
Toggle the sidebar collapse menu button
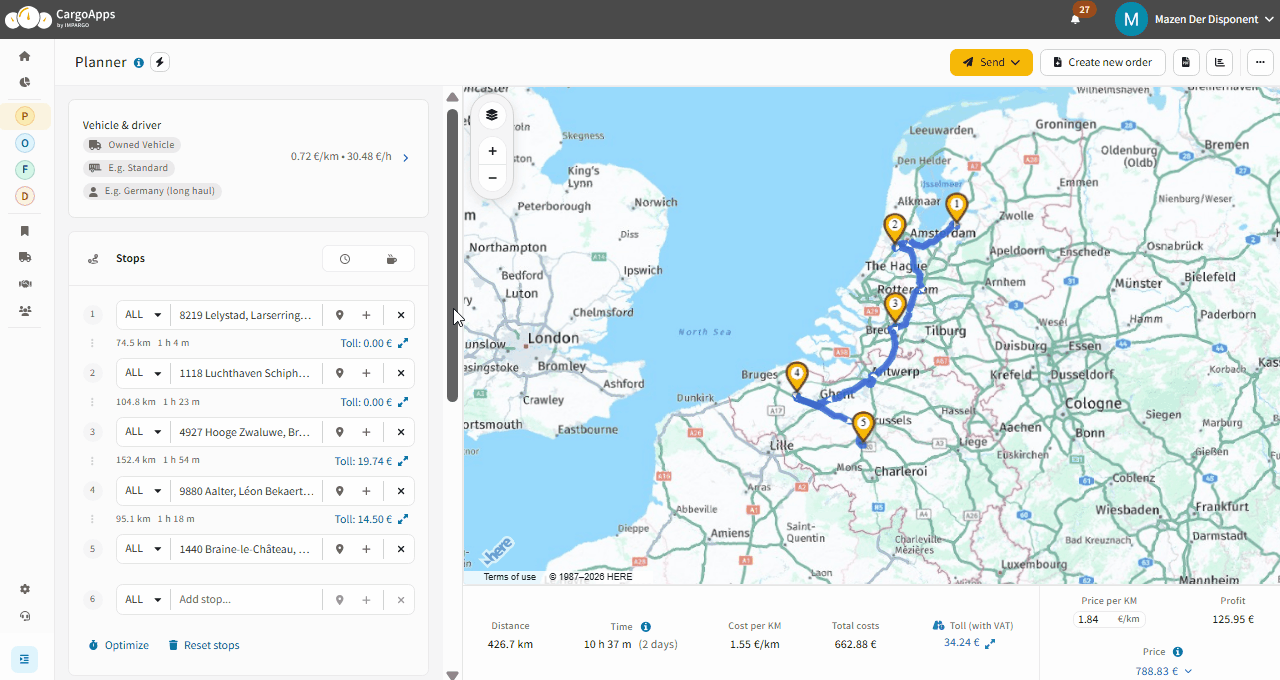click(25, 659)
